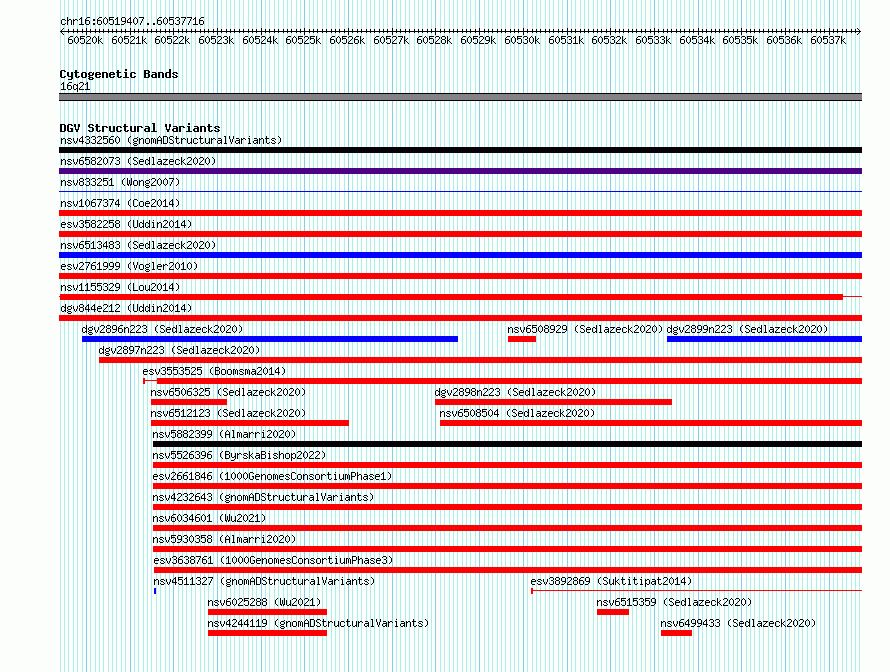Select esv3892869 (Suktitipat2014) label
Image resolution: width=890 pixels, height=672 pixels.
pos(611,581)
